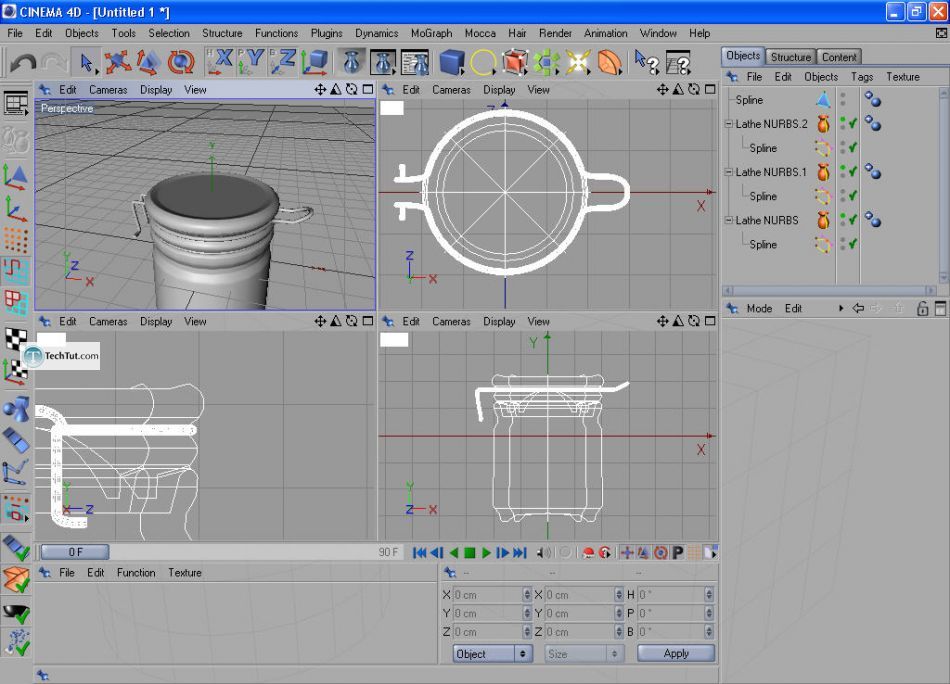
Task: Select the Move tool icon
Action: 118,62
